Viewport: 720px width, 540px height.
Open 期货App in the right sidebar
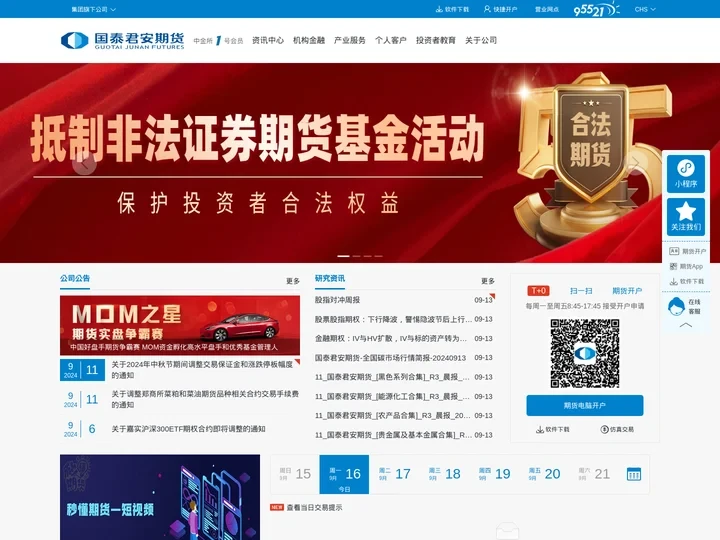[x=686, y=266]
